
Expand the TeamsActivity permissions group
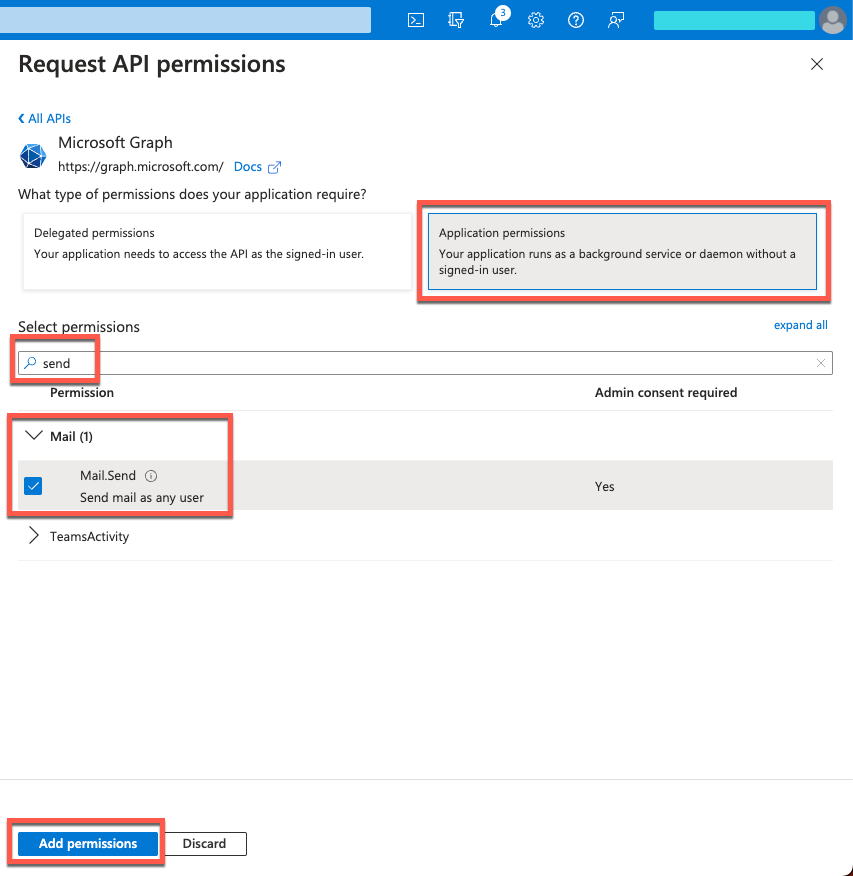click(33, 536)
